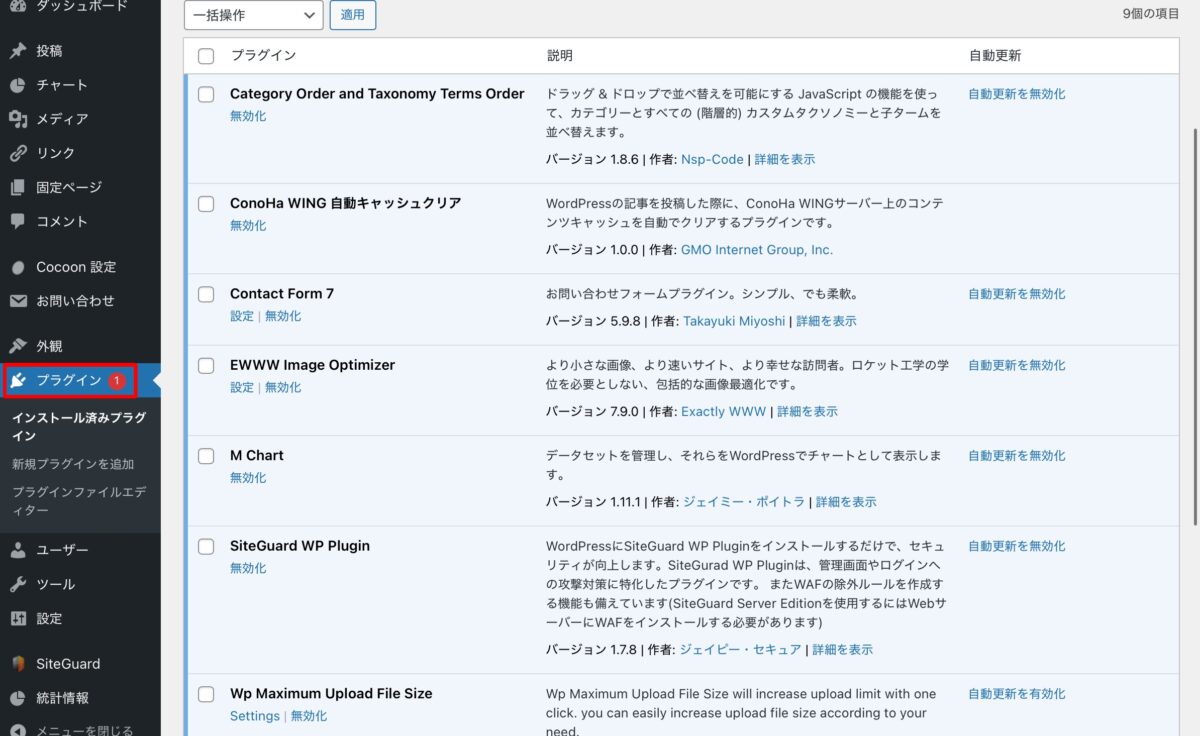
Task: Click the chain link icon beside リンク
Action: pos(18,153)
